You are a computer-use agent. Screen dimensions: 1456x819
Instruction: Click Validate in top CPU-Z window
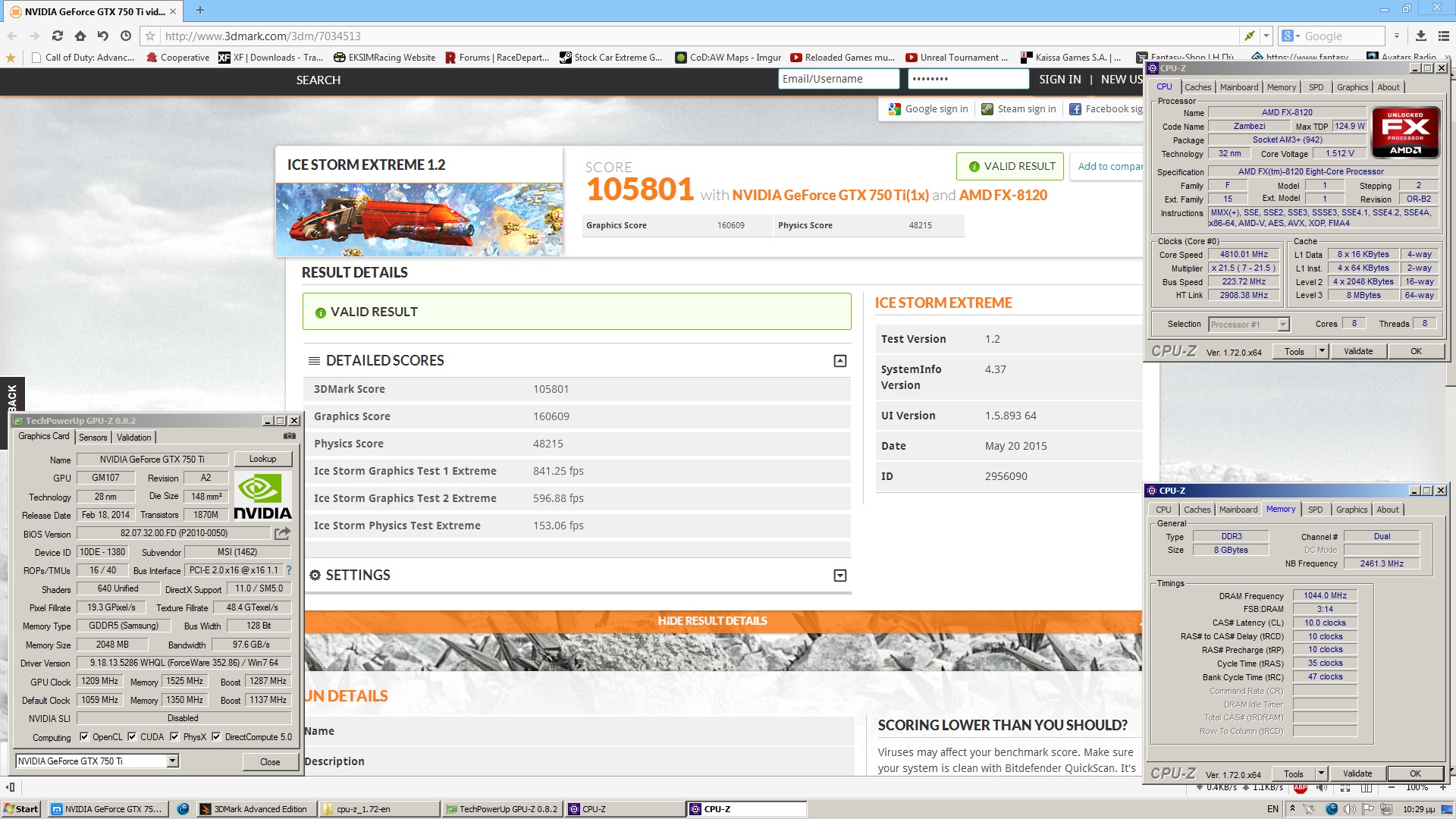click(1358, 351)
